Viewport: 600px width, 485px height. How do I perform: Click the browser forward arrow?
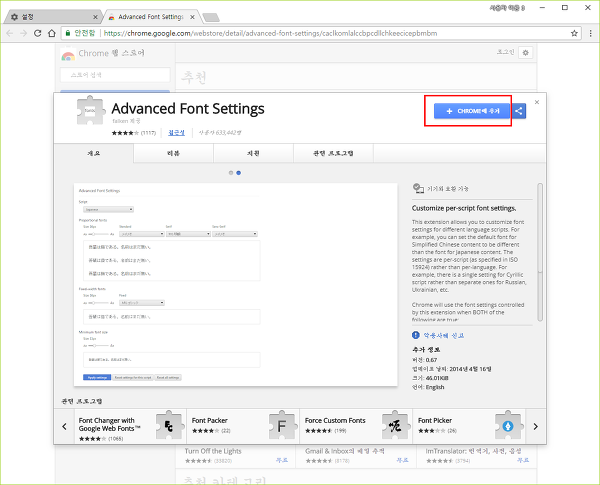click(24, 33)
